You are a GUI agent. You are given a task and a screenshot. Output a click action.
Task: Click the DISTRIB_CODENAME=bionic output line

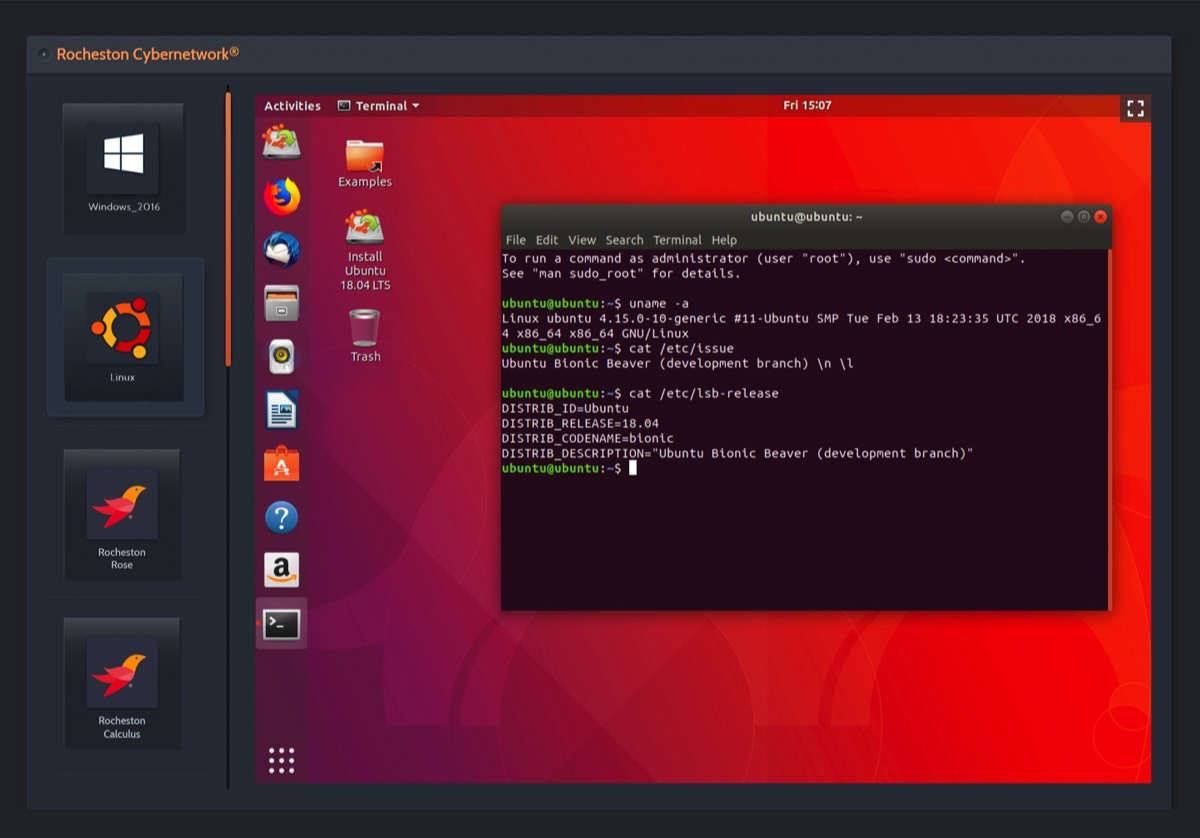588,438
